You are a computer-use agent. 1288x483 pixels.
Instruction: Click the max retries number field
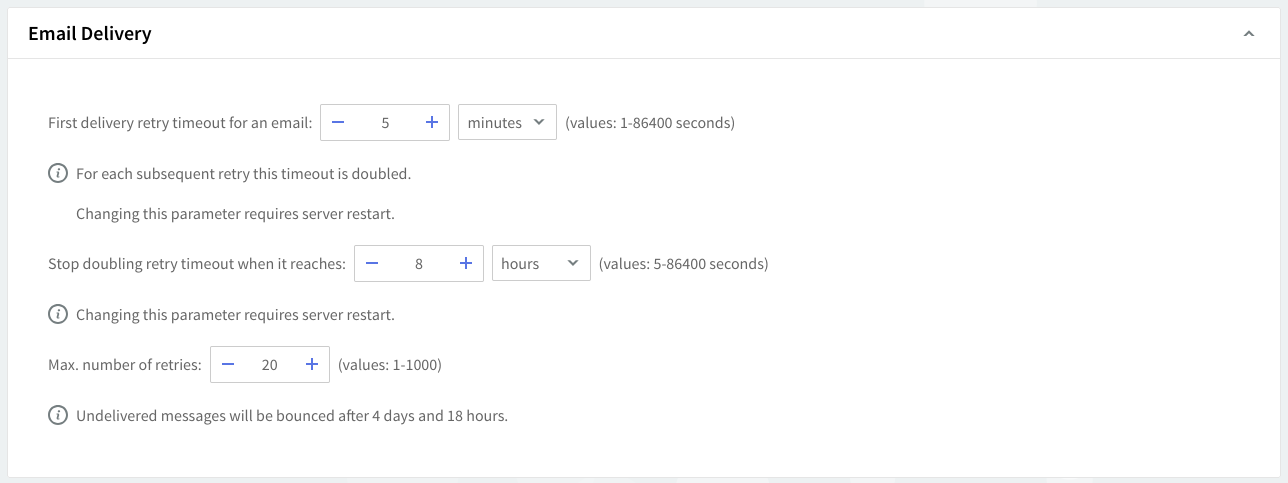click(x=270, y=365)
